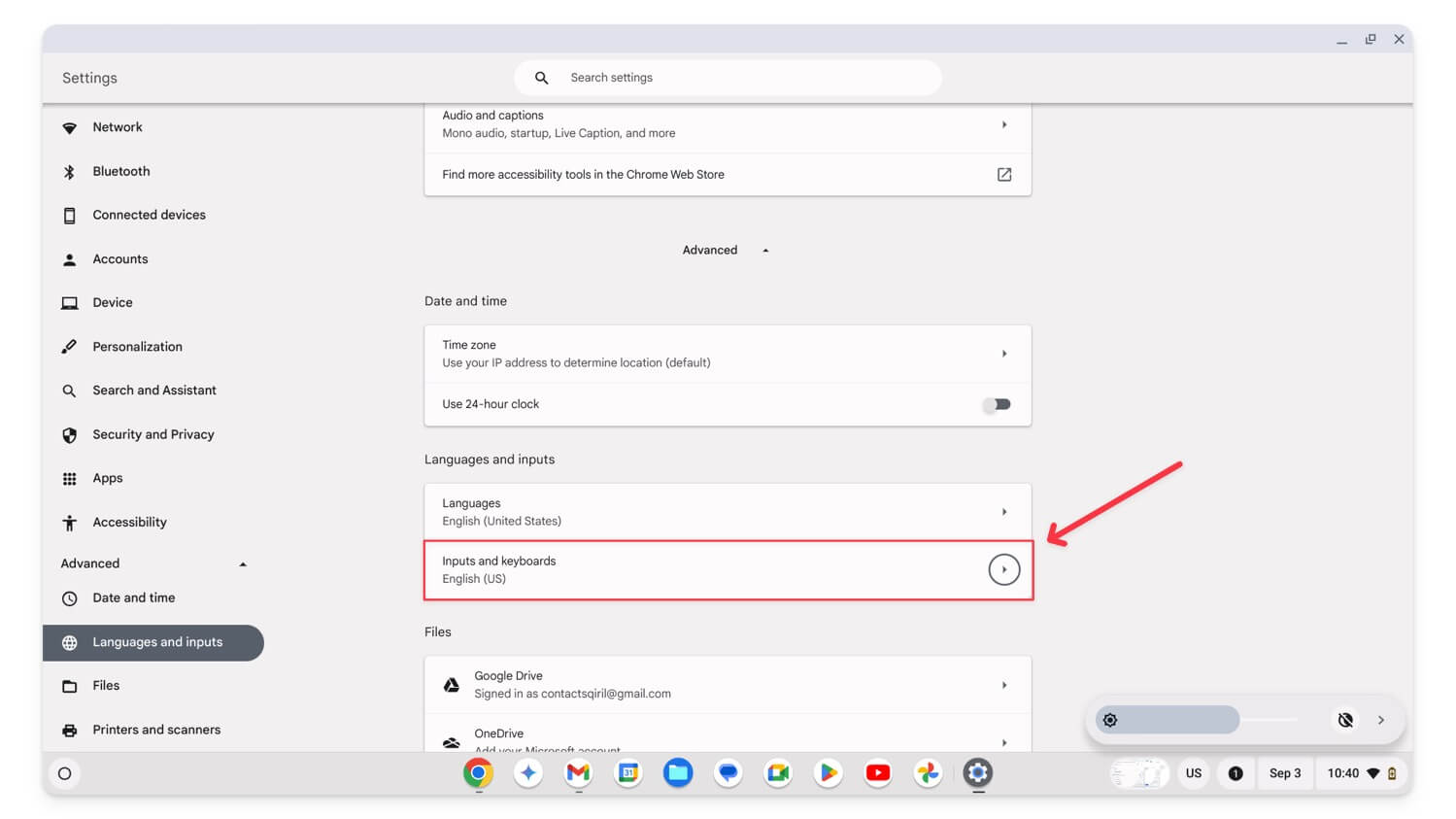Click the US keyboard indicator
1456x819 pixels.
(x=1193, y=773)
